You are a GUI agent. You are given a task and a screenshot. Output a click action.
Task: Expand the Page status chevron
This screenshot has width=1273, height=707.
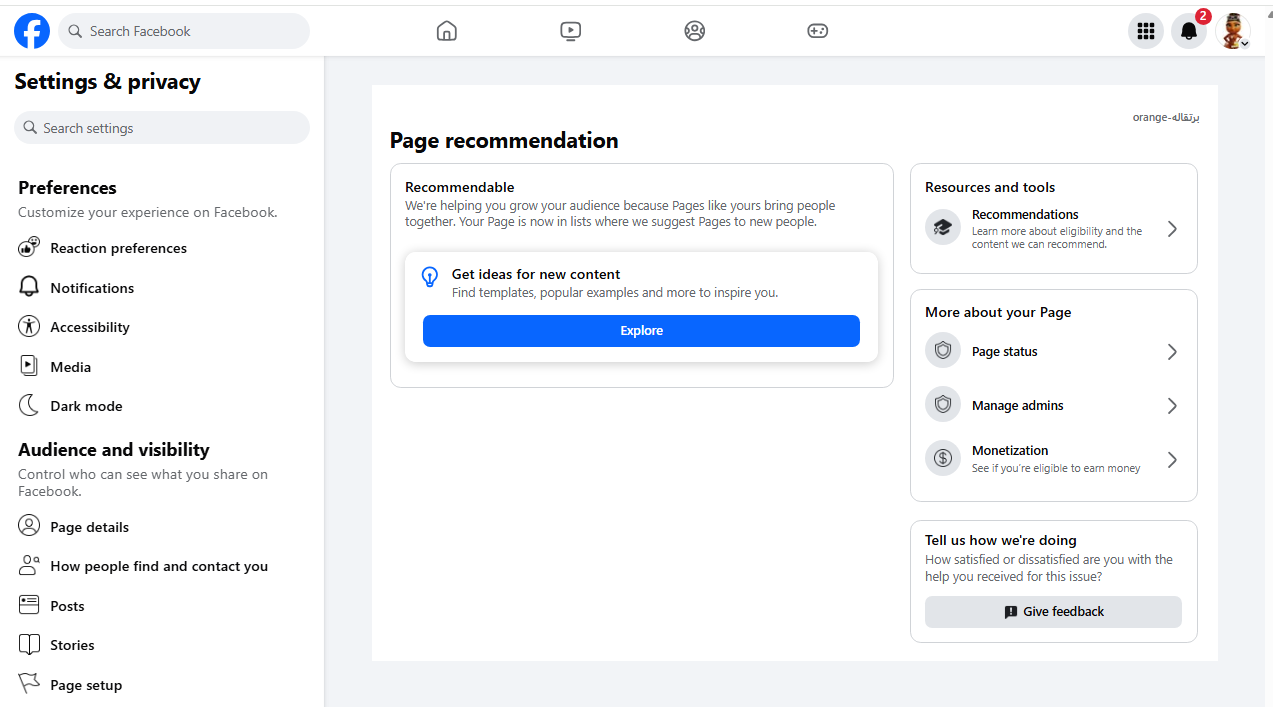1172,352
